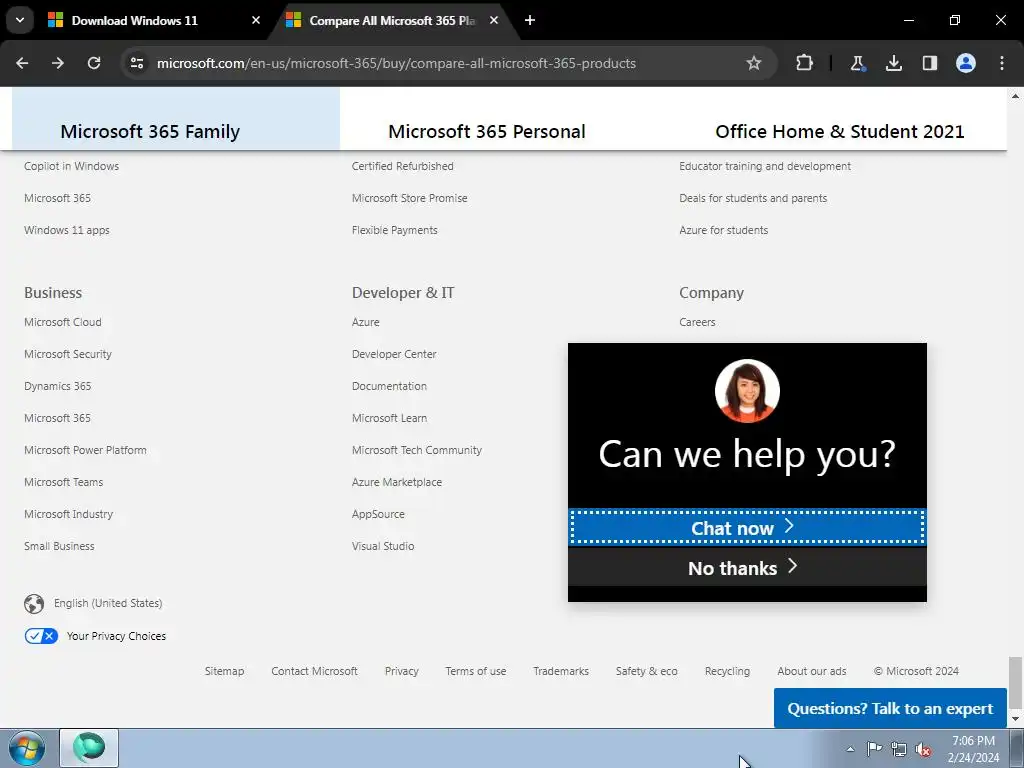Open Documentation link
Screen dimensions: 1024x768
(389, 386)
